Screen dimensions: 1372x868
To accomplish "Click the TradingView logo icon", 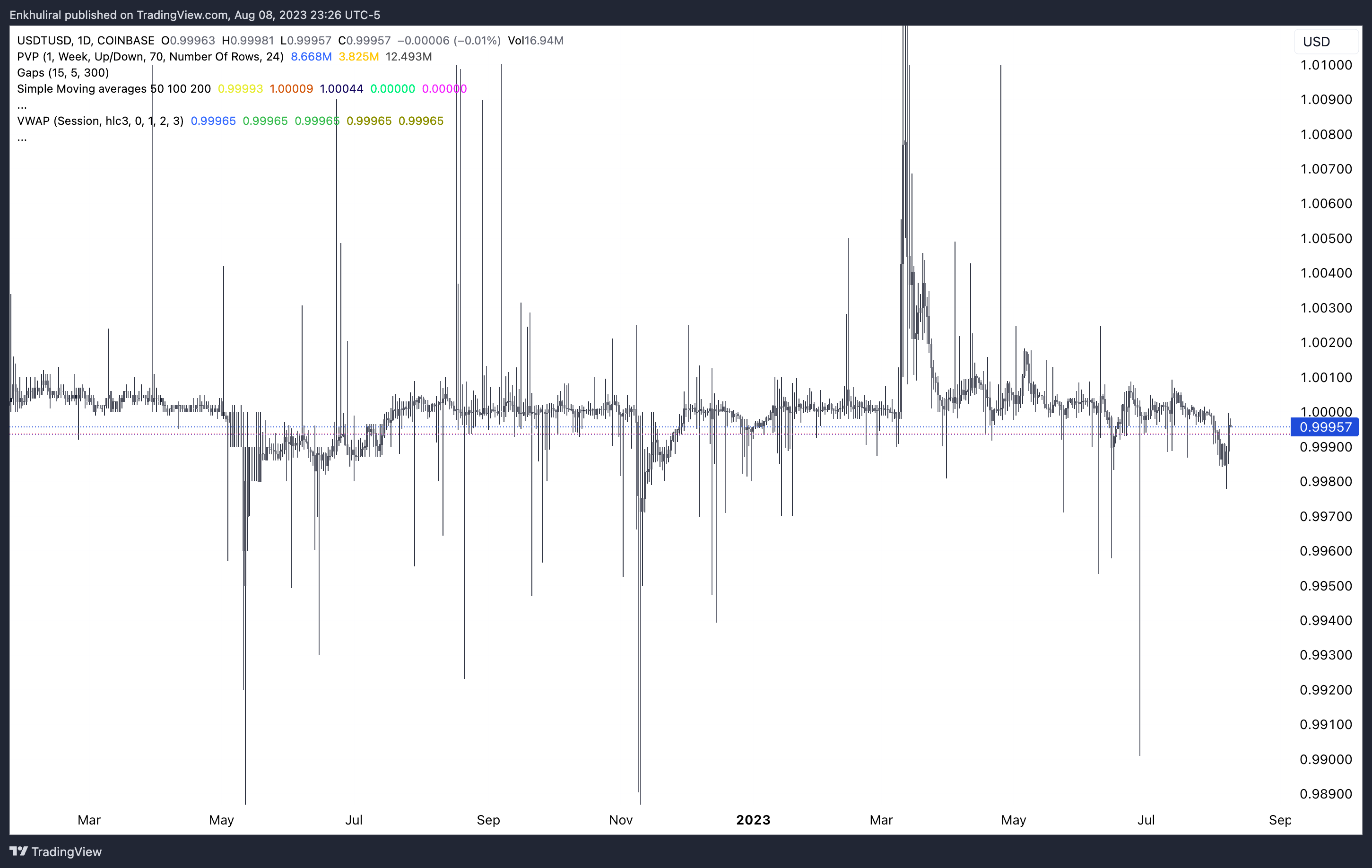I will [x=18, y=851].
